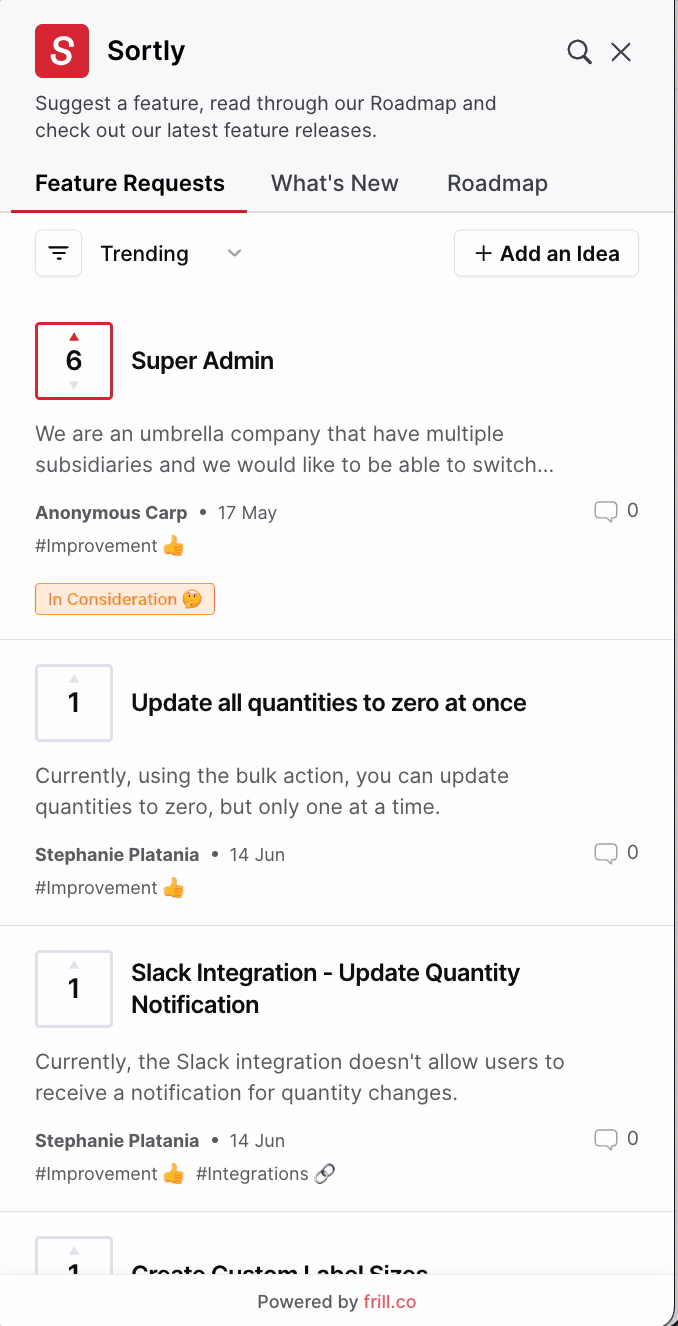This screenshot has height=1326, width=678.
Task: Open search with the magnifier icon
Action: click(x=579, y=52)
